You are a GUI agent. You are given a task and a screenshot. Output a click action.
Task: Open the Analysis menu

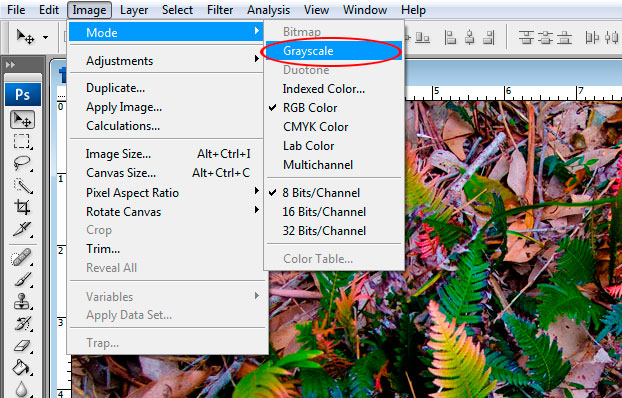[x=269, y=10]
